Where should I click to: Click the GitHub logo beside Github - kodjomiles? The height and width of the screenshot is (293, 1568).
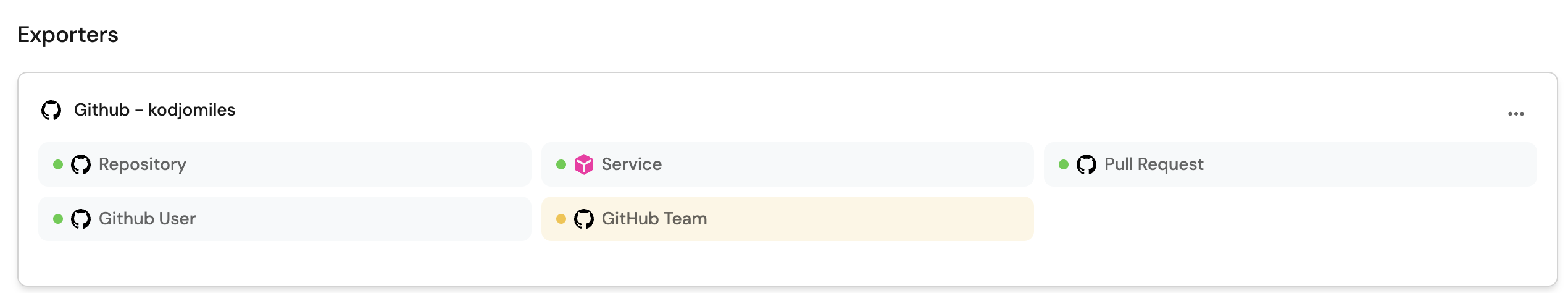[x=51, y=111]
